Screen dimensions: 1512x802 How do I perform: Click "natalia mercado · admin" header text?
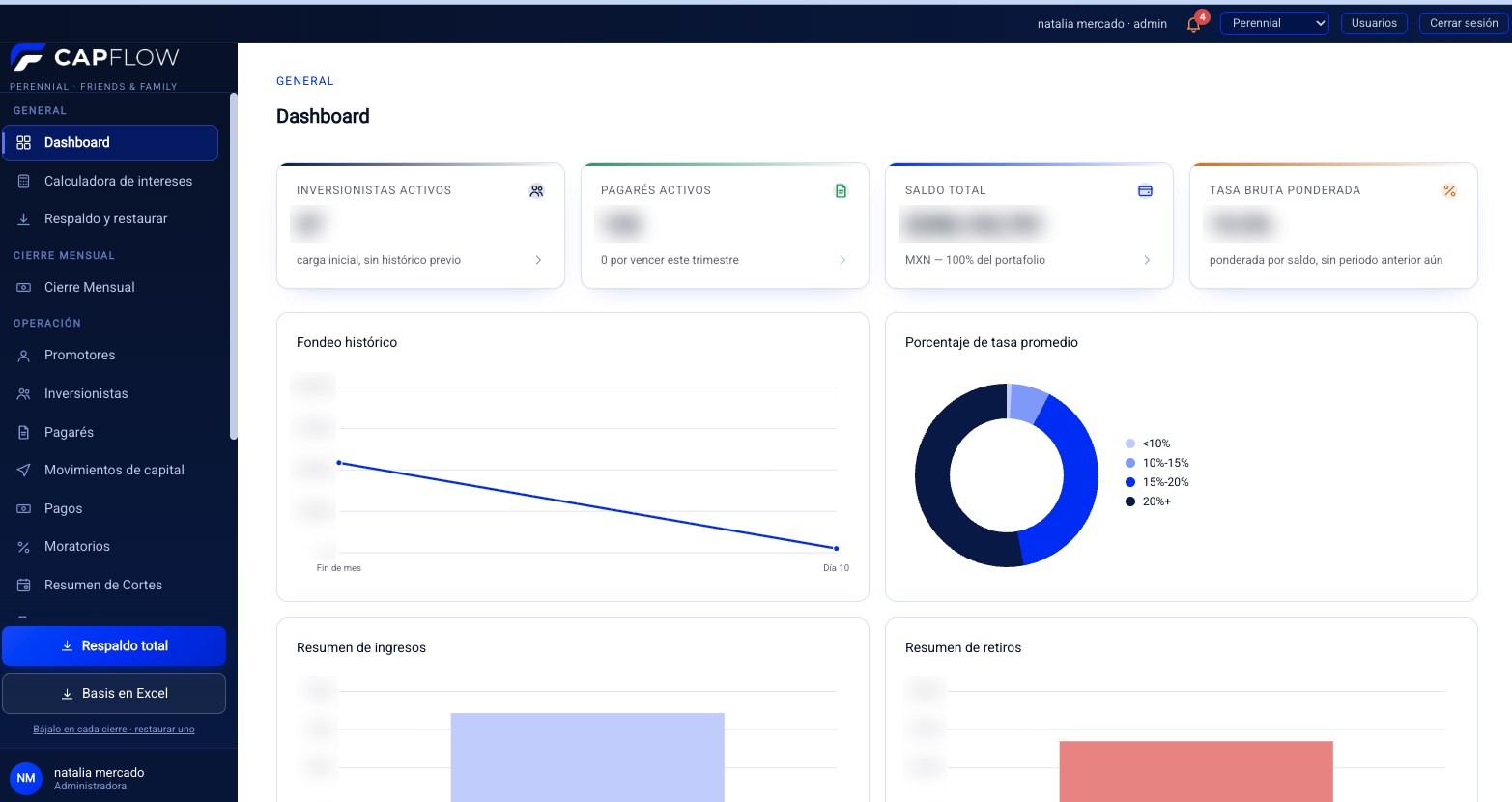pyautogui.click(x=1102, y=24)
